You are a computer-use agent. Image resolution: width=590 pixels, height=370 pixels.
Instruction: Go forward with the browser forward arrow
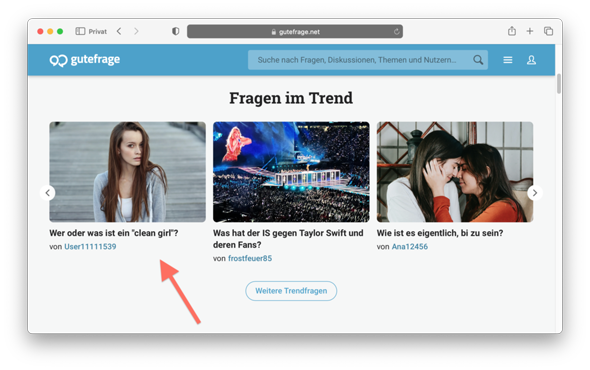(136, 31)
